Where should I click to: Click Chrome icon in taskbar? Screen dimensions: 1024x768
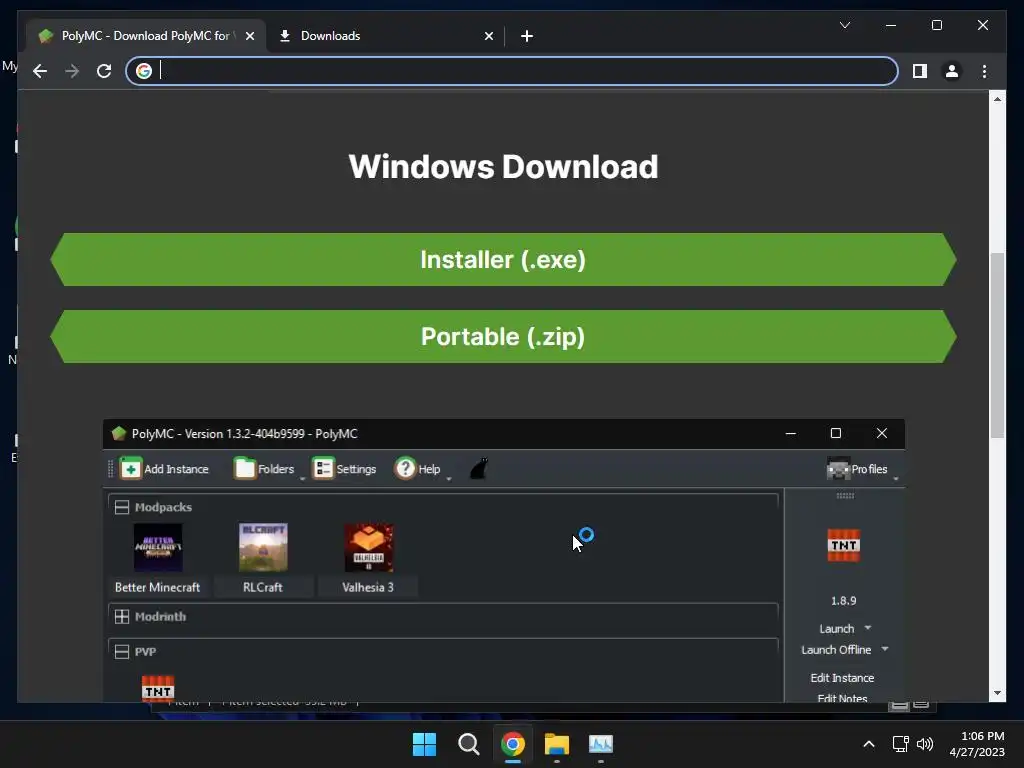[513, 744]
